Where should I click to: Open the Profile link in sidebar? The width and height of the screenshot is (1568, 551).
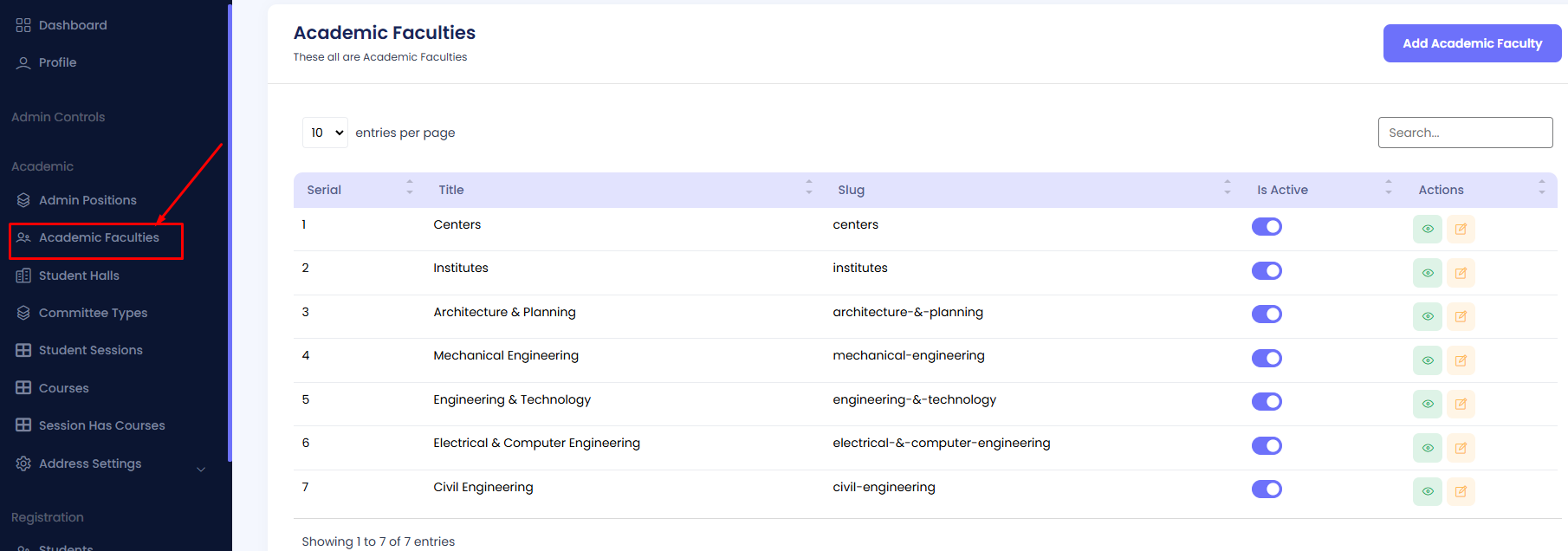pyautogui.click(x=57, y=62)
